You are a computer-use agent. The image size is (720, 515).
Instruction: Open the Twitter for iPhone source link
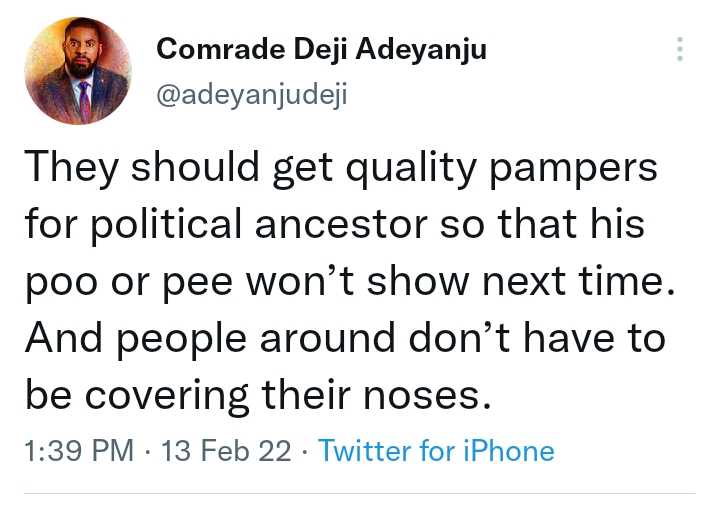coord(436,451)
